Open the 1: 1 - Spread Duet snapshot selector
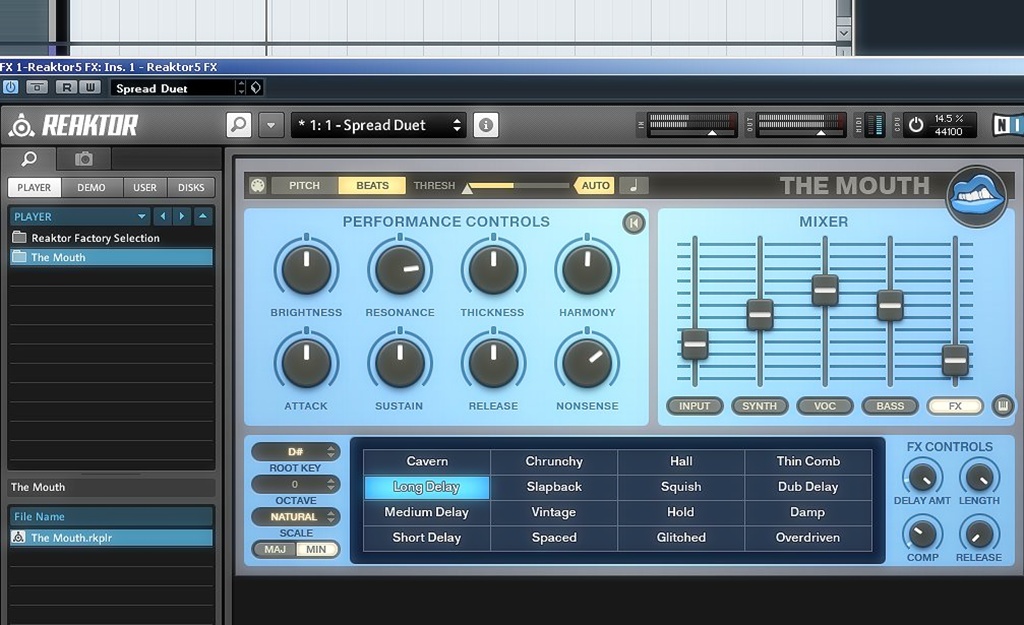 point(378,125)
